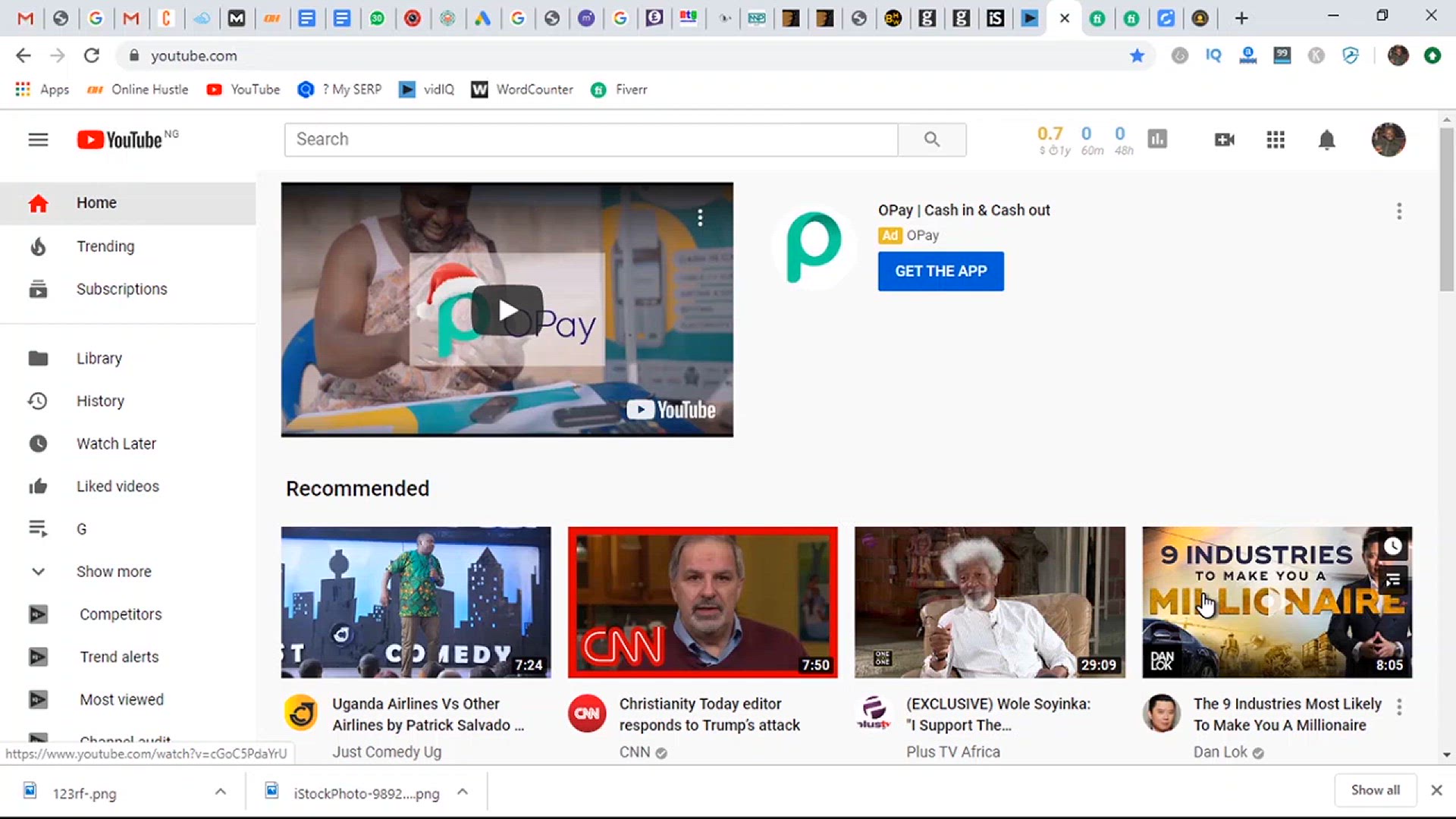The height and width of the screenshot is (819, 1456).
Task: Open Trend alerts in sidebar
Action: [127, 657]
